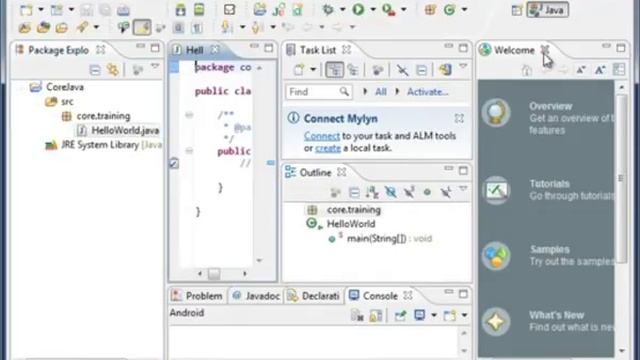Open Debug dropdown arrow

342,9
